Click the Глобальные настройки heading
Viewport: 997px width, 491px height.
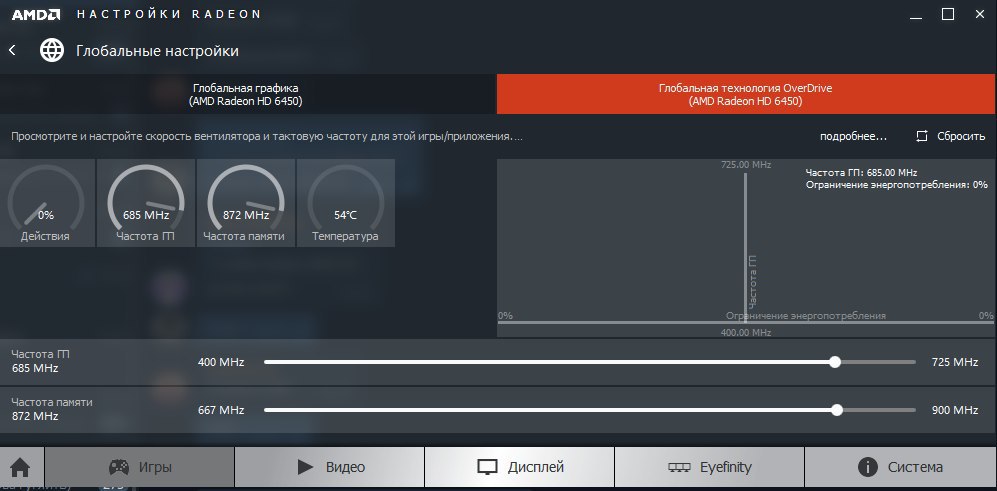158,51
